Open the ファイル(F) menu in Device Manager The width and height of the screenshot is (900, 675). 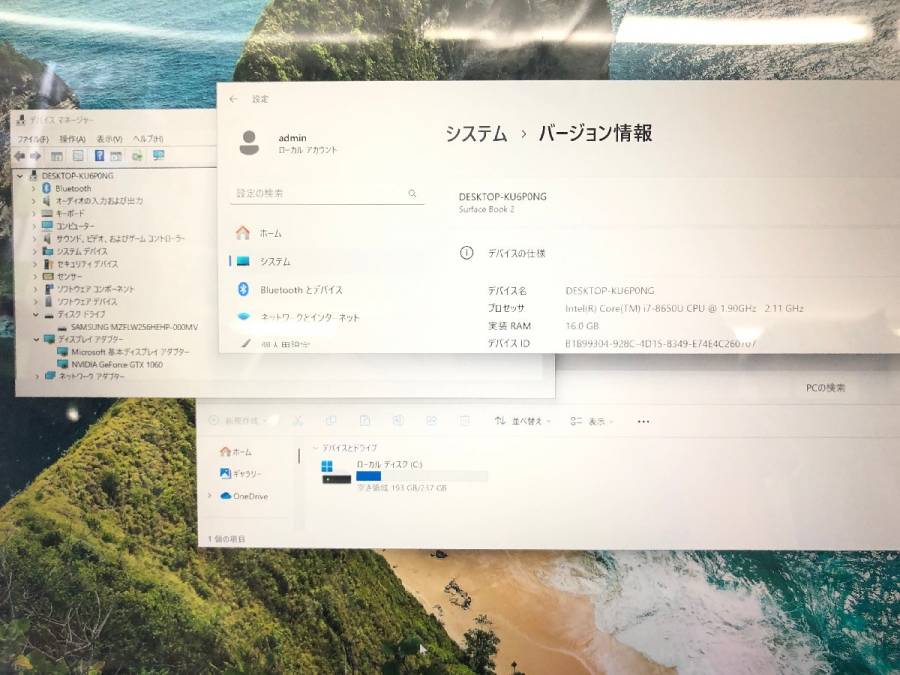click(33, 139)
